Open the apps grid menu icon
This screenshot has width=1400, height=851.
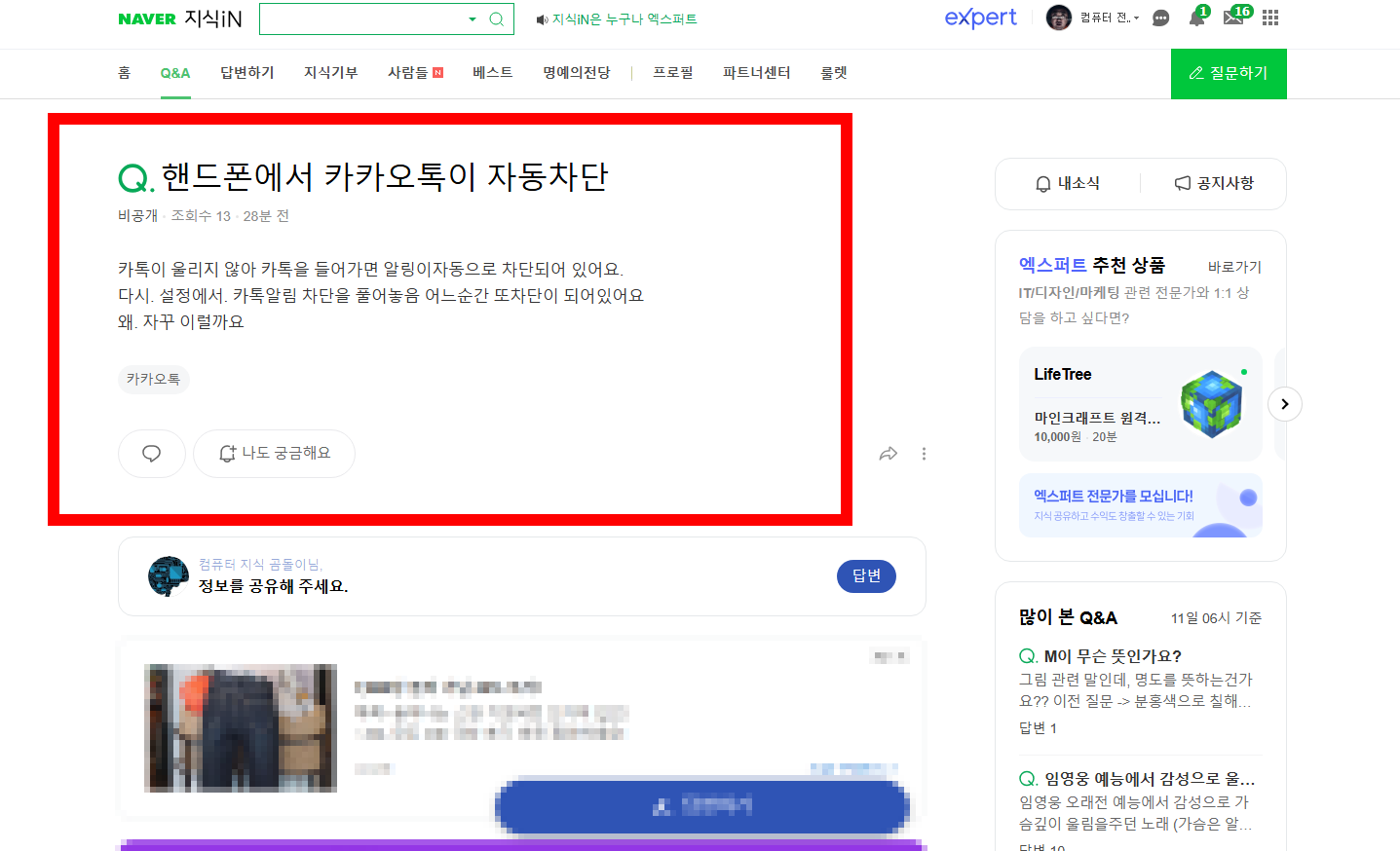(1270, 18)
